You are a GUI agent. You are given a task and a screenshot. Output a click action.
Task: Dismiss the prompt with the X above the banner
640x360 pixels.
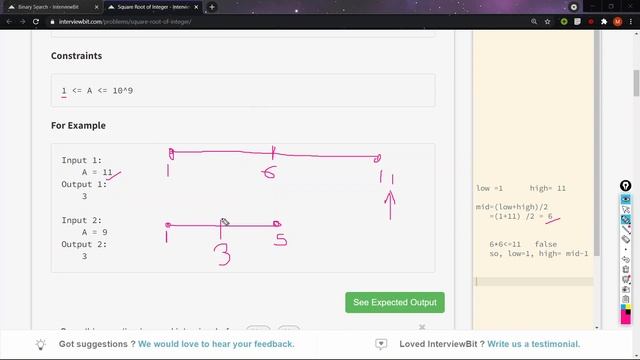pyautogui.click(x=422, y=327)
